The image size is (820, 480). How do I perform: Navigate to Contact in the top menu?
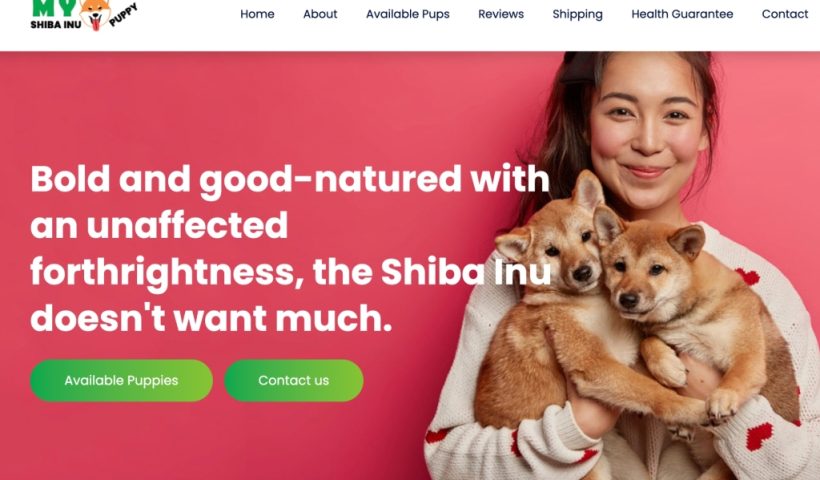click(x=785, y=14)
